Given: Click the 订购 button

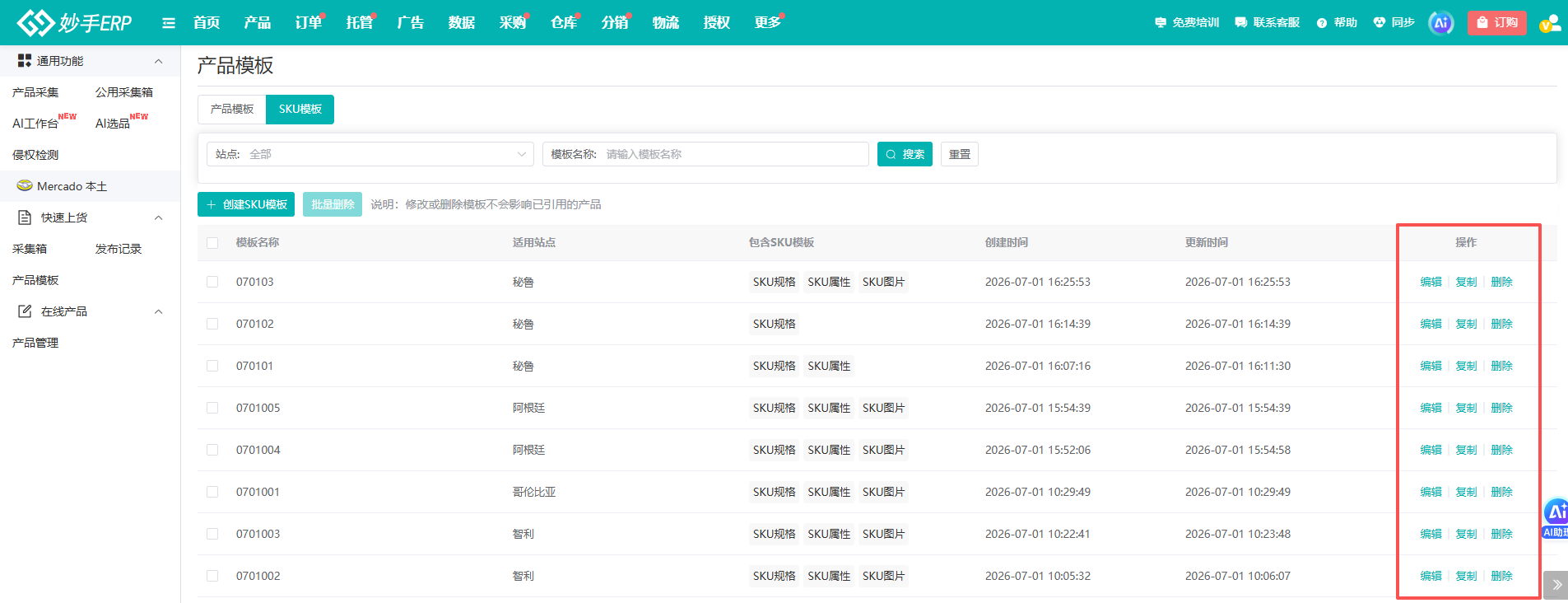Looking at the screenshot, I should tap(1497, 23).
